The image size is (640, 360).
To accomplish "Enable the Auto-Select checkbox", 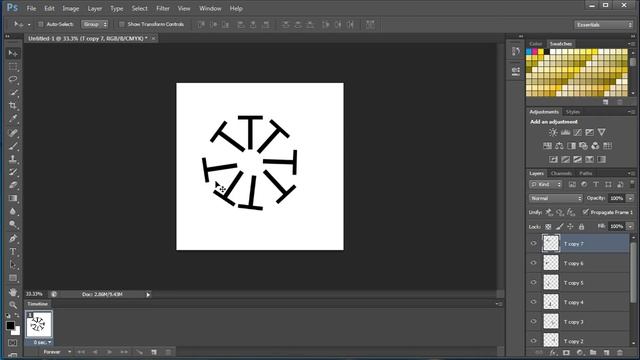I will [41, 24].
